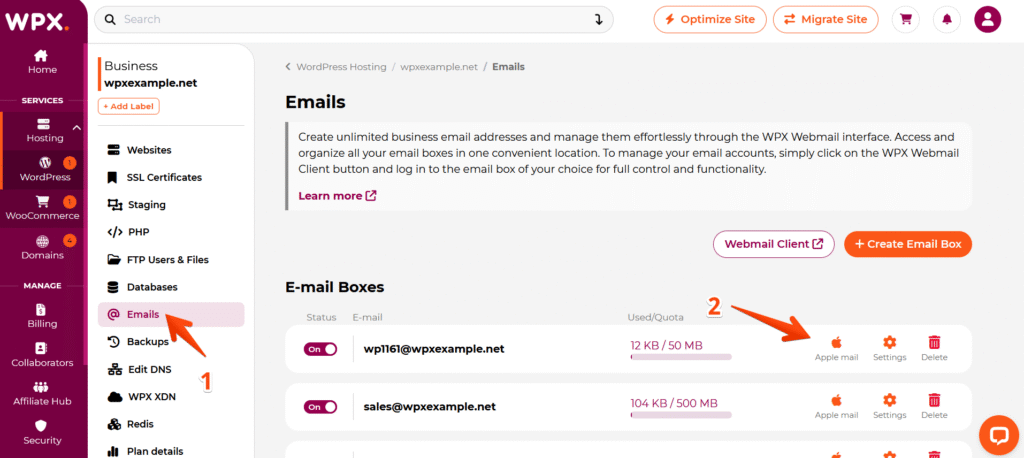Screen dimensions: 1024x458
Task: Click the wp1161 storage usage bar
Action: [x=680, y=357]
